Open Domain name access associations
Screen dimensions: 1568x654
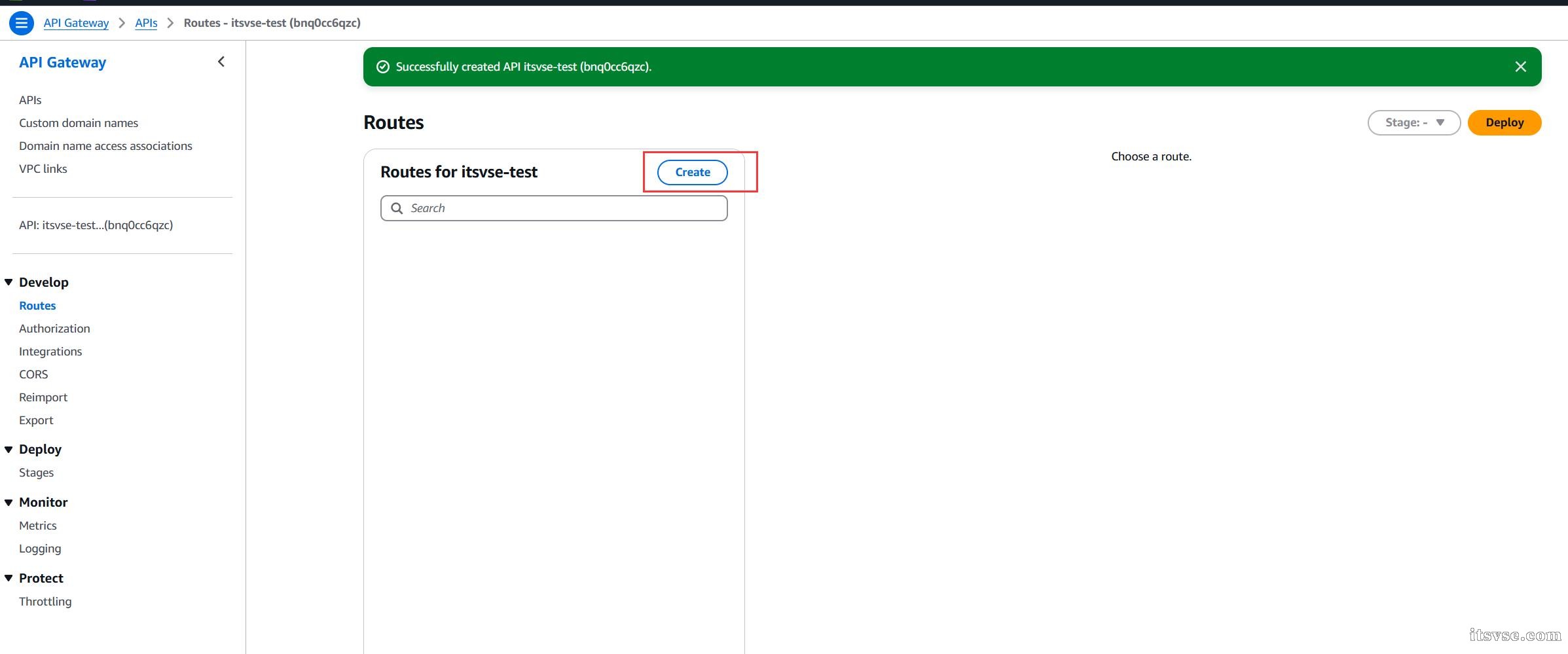(x=105, y=146)
